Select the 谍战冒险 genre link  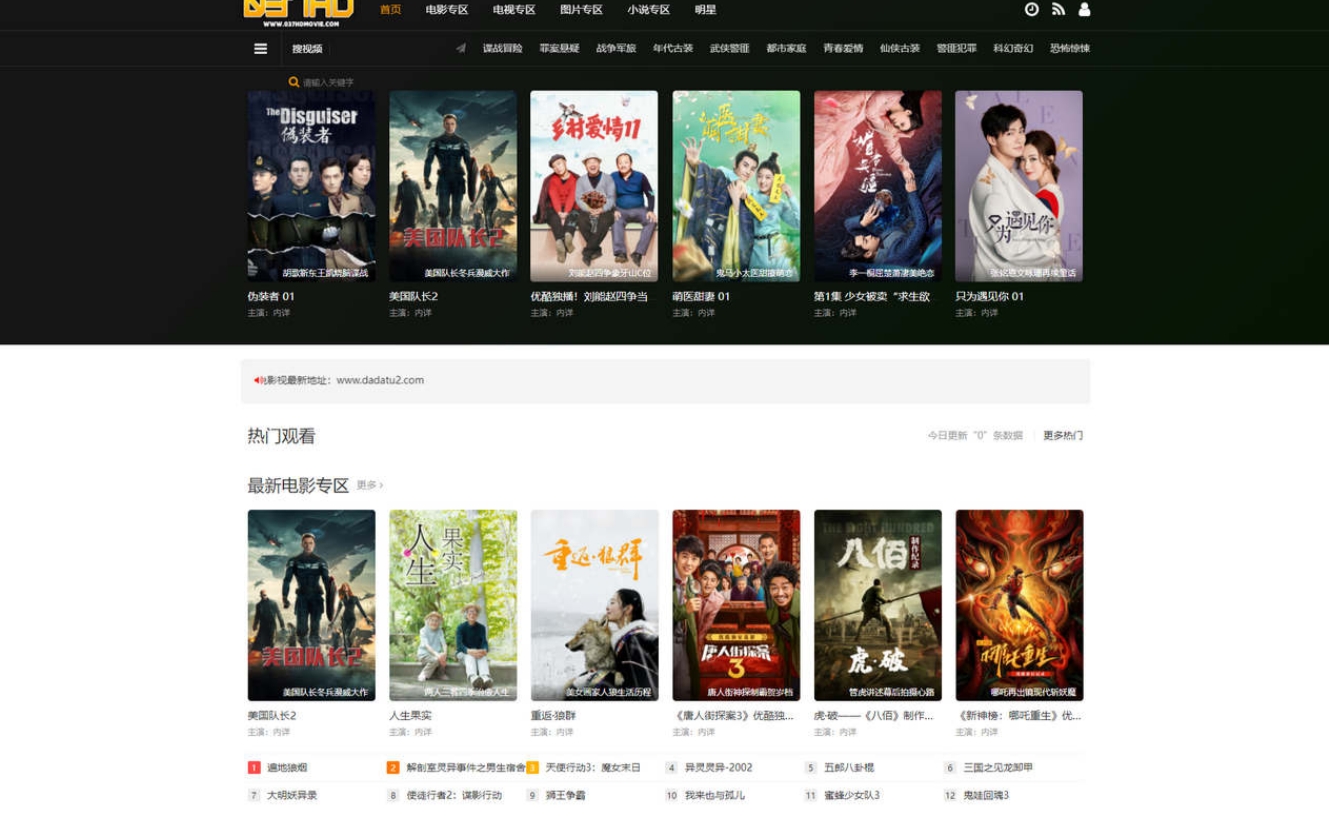coord(502,48)
